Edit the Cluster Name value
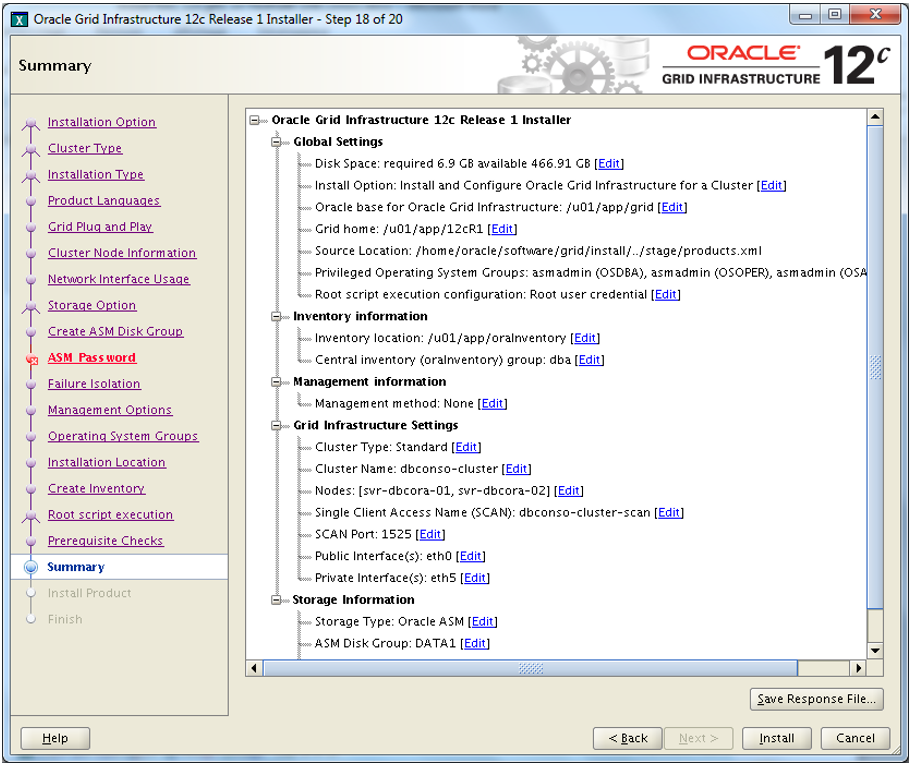This screenshot has height=765, width=910. coord(517,469)
